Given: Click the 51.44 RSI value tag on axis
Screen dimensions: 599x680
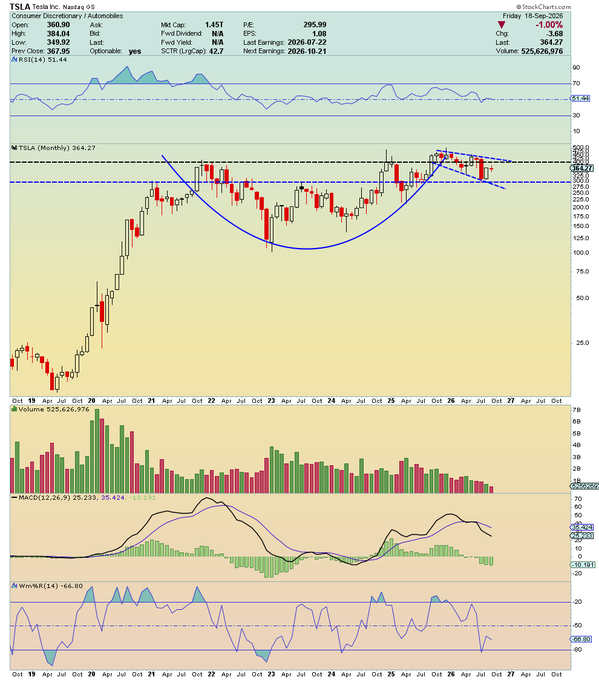Looking at the screenshot, I should point(580,99).
